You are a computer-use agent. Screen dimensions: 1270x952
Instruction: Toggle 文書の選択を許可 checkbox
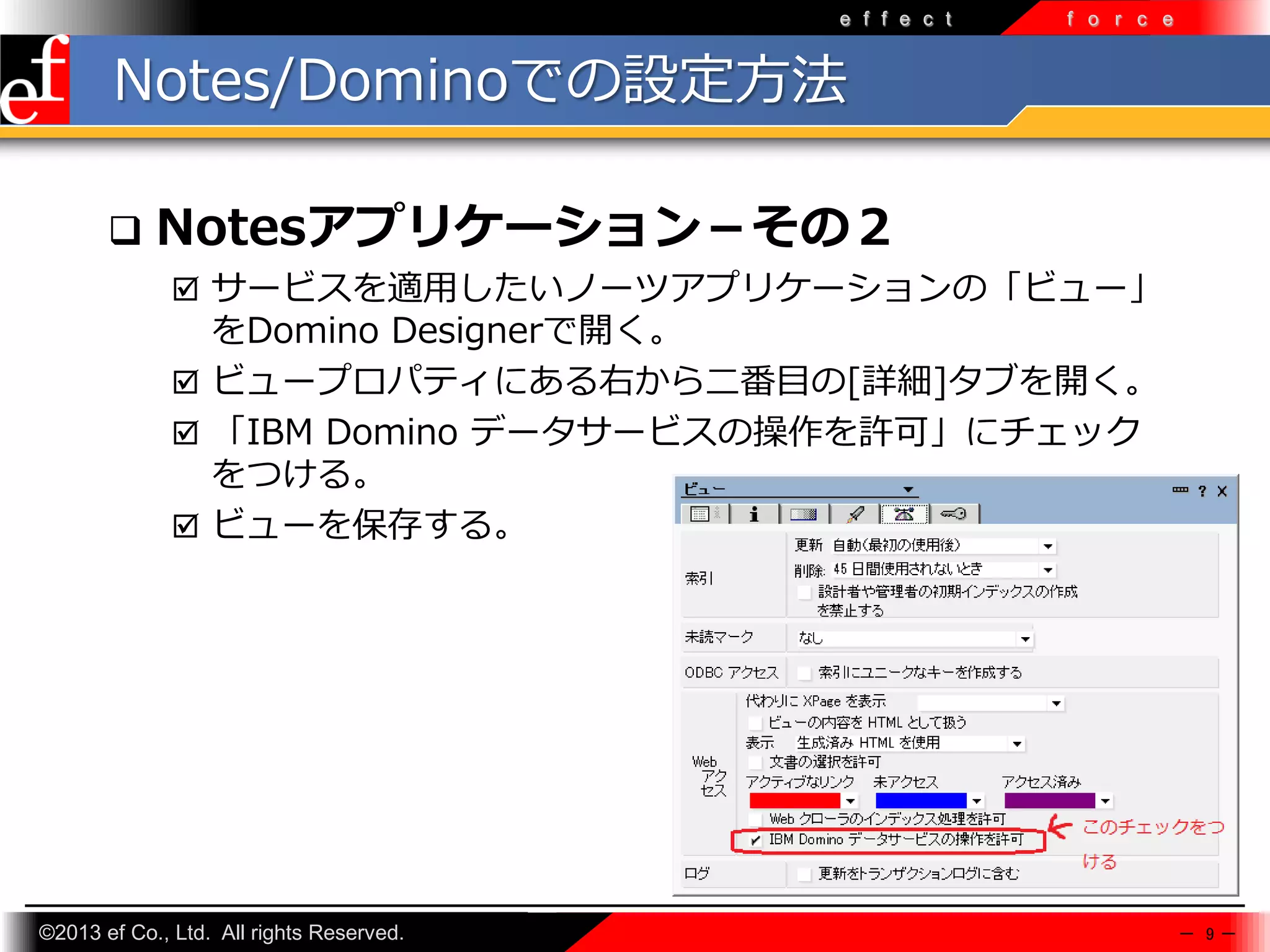pyautogui.click(x=755, y=762)
